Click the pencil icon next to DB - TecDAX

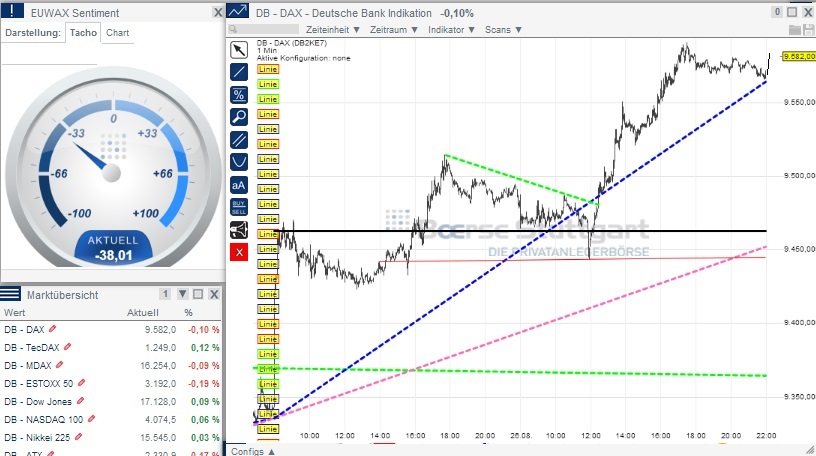(x=67, y=347)
